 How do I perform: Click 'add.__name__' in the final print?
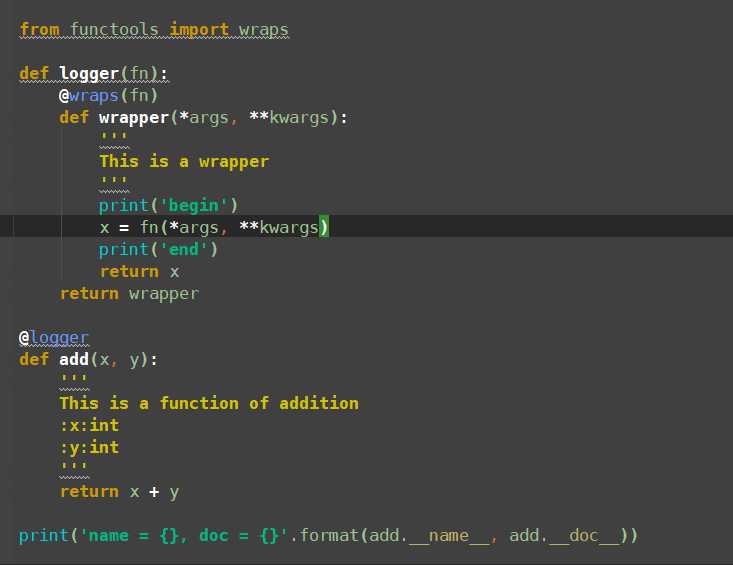(x=429, y=535)
